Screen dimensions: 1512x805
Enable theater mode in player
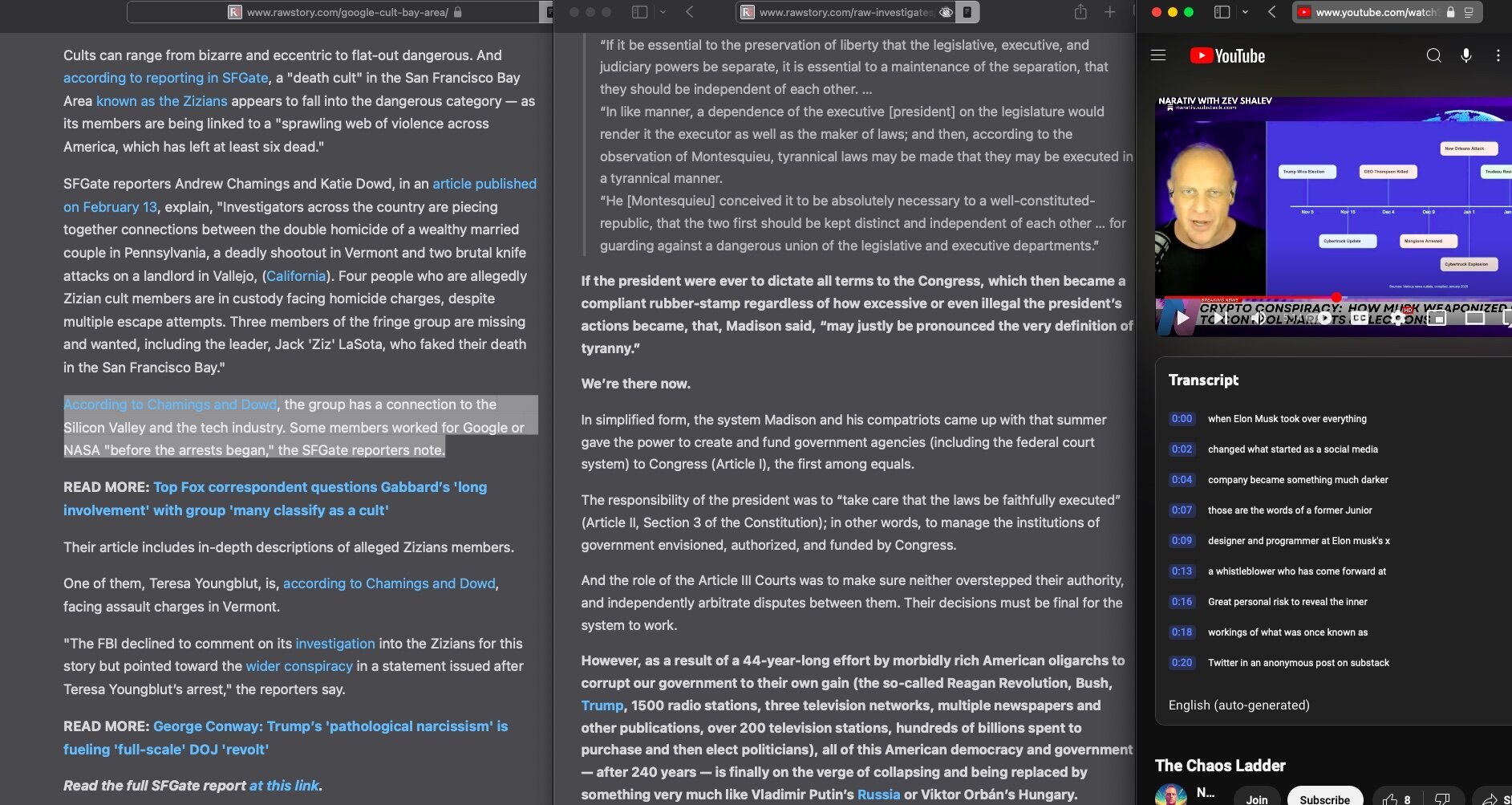(x=1474, y=318)
